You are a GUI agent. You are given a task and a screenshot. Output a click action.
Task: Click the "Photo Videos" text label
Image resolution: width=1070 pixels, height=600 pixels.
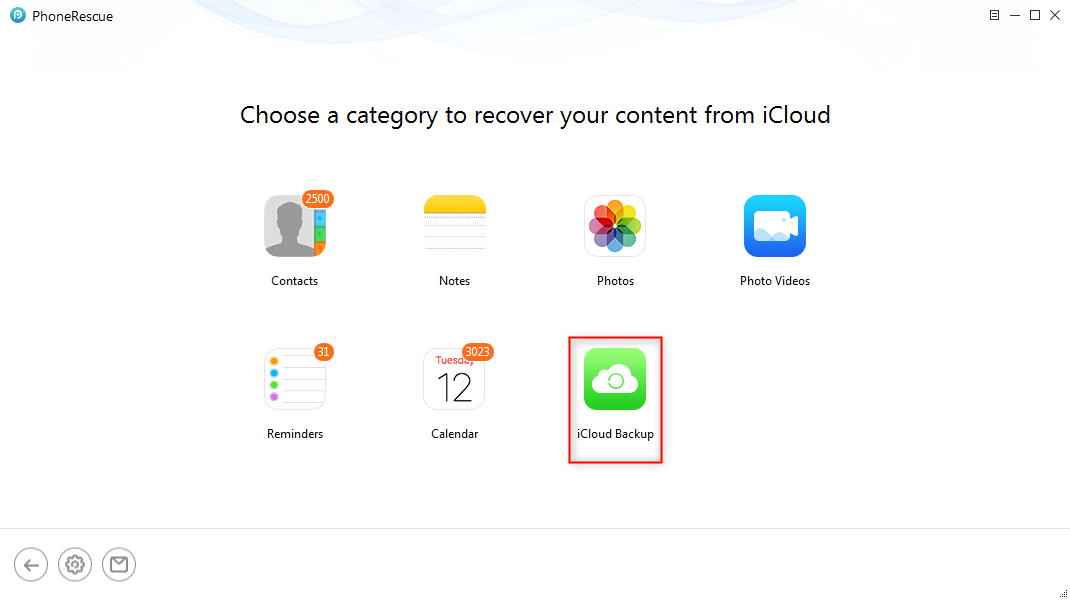click(x=775, y=281)
